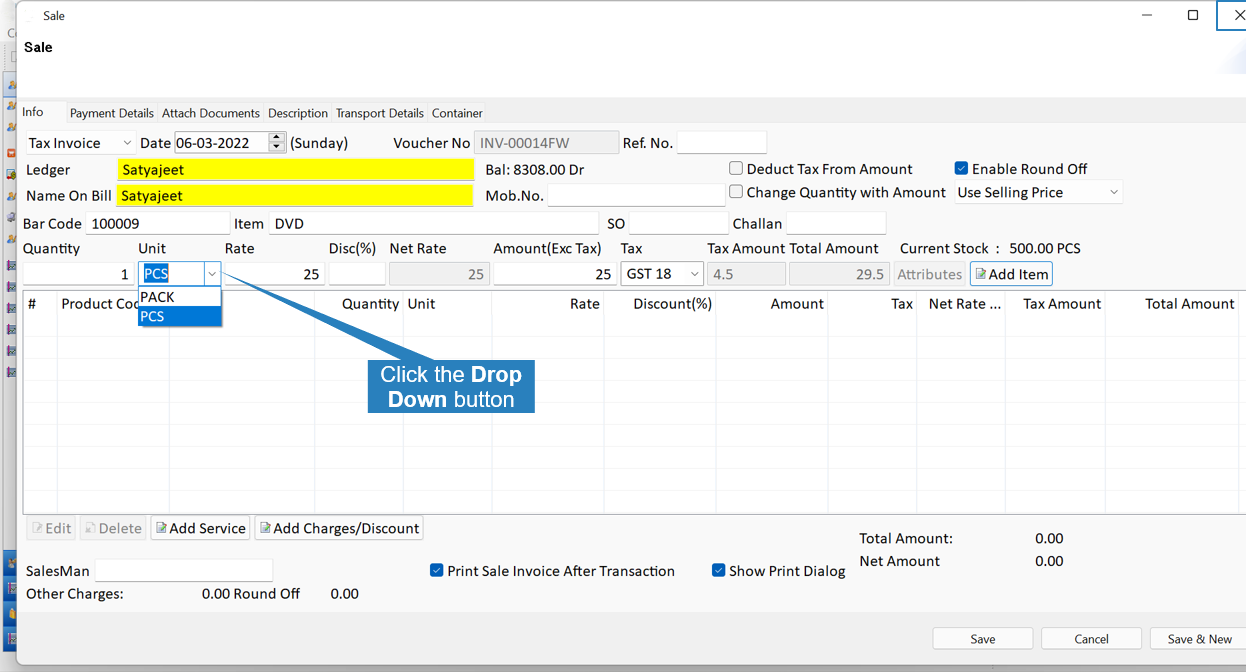This screenshot has height=672, width=1246.
Task: Open the Transport Details tab
Action: (379, 113)
